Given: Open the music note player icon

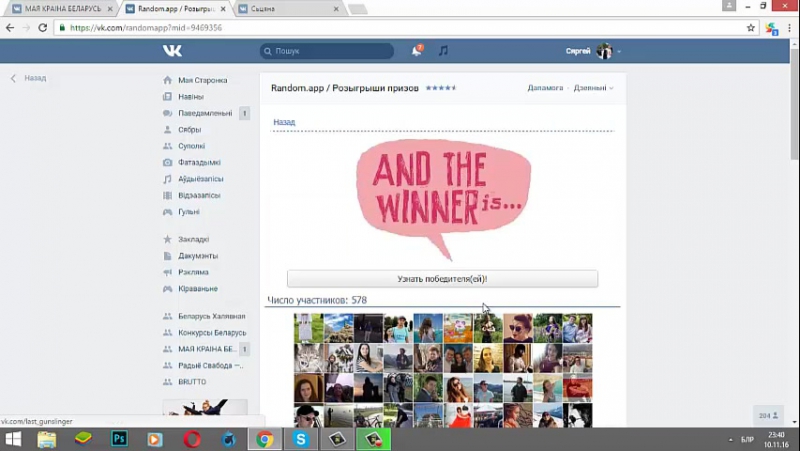Looking at the screenshot, I should (x=443, y=51).
